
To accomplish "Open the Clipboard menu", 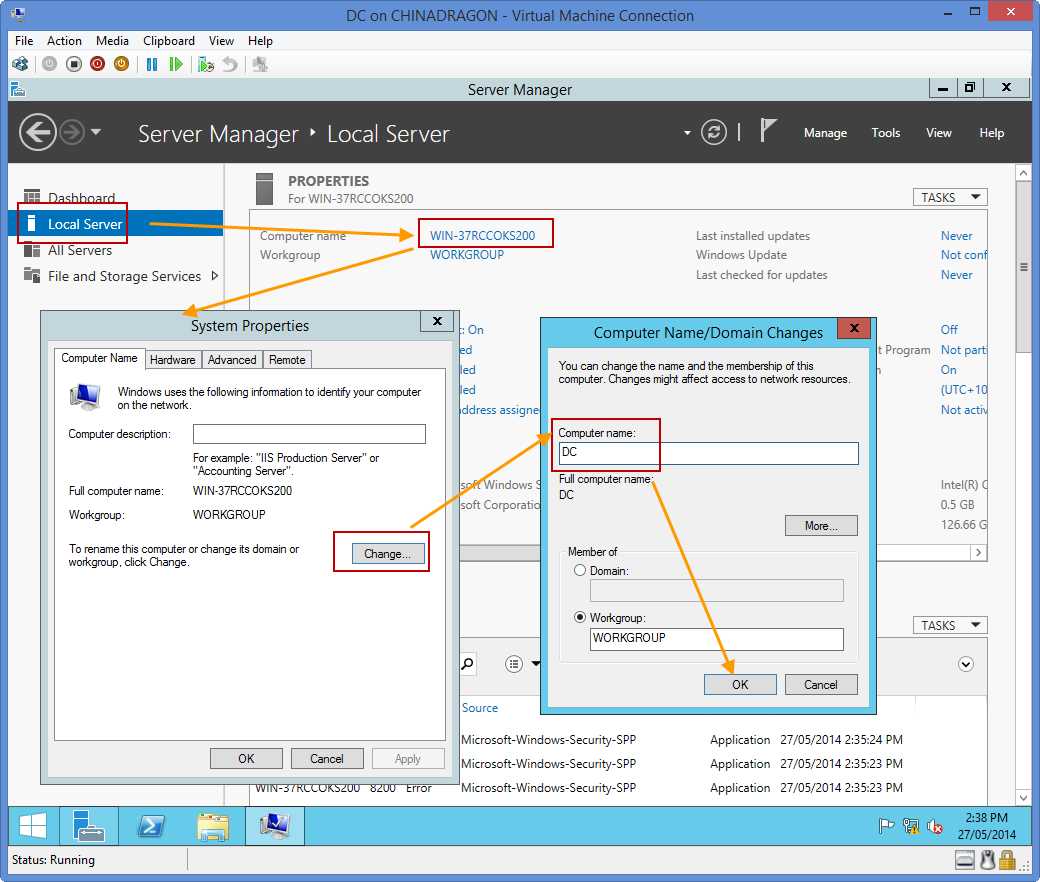I will click(x=168, y=40).
